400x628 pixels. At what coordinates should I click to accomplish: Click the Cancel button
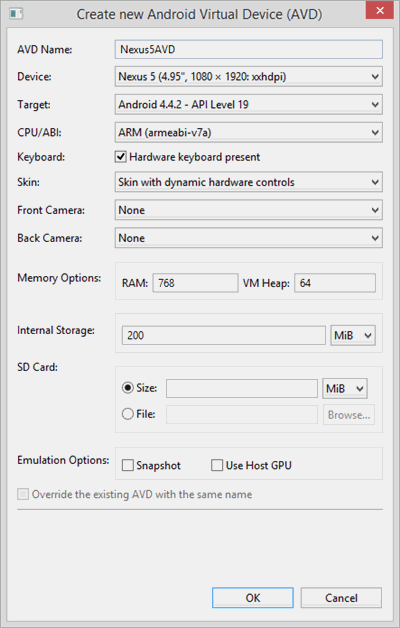pos(341,598)
